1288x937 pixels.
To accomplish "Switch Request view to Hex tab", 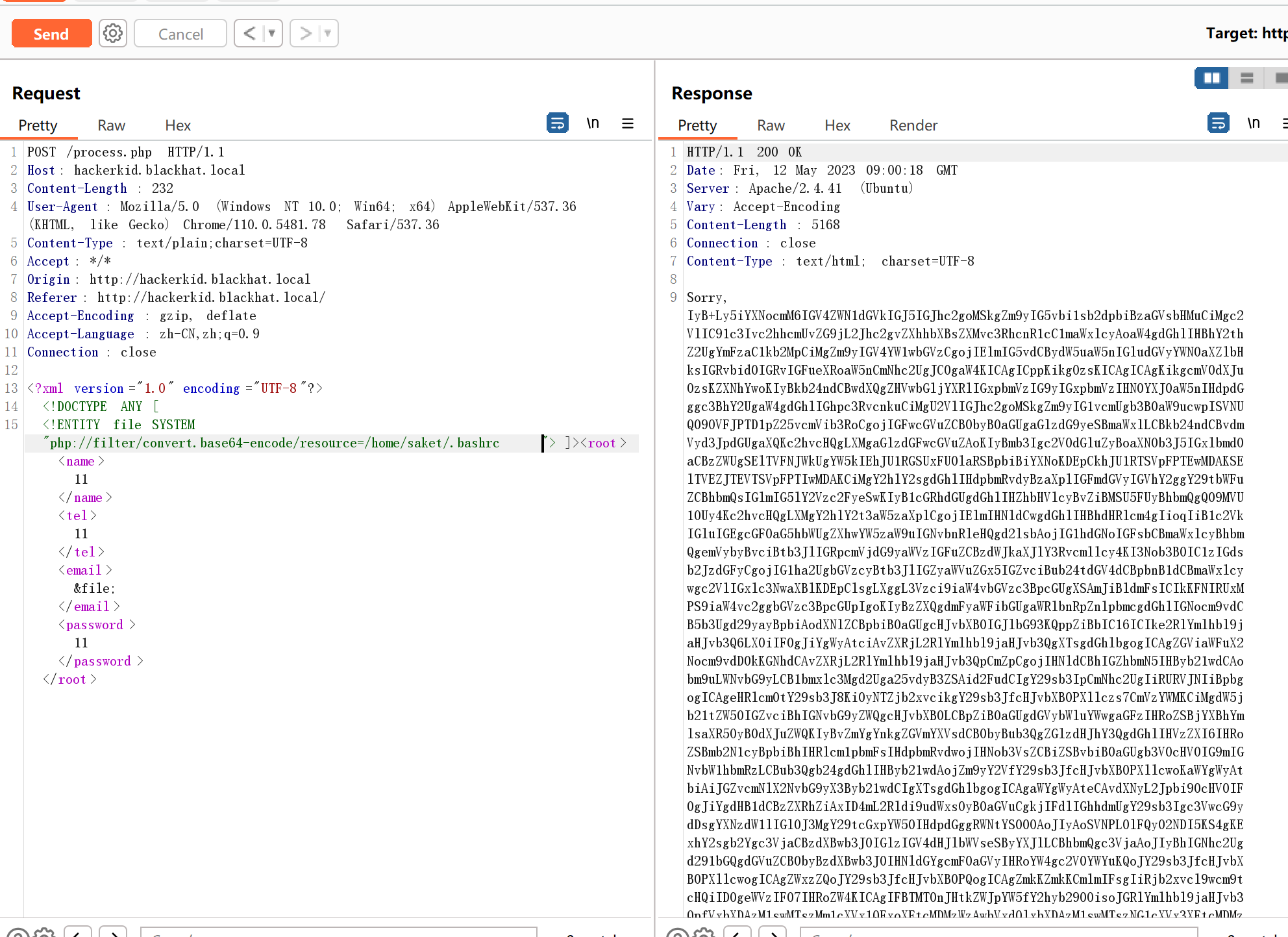I will 178,125.
